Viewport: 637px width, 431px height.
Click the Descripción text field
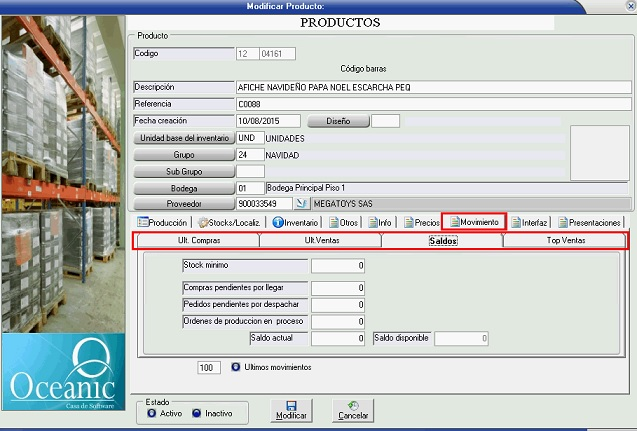point(433,87)
